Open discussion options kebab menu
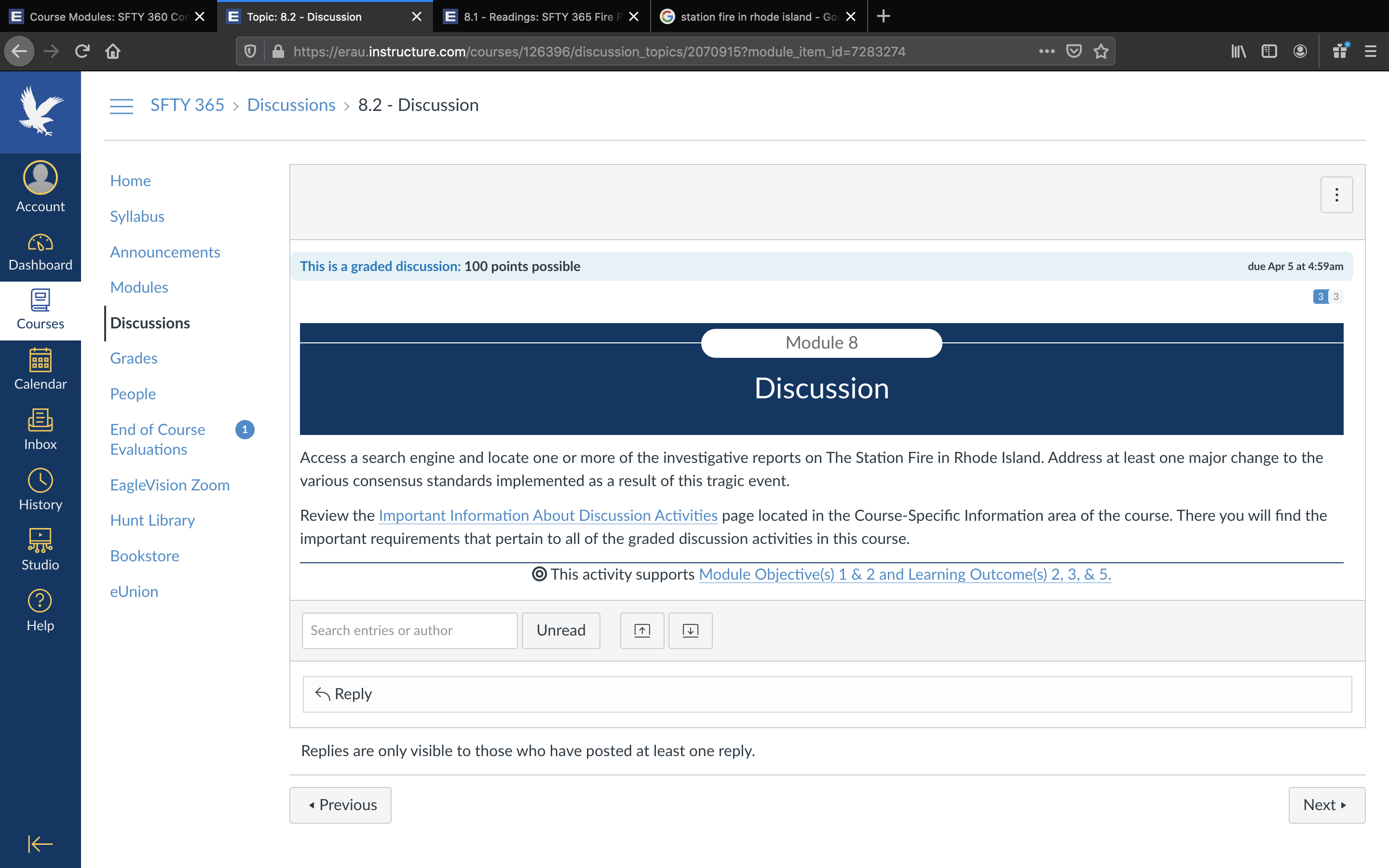Screen dimensions: 1389x868 (1337, 195)
